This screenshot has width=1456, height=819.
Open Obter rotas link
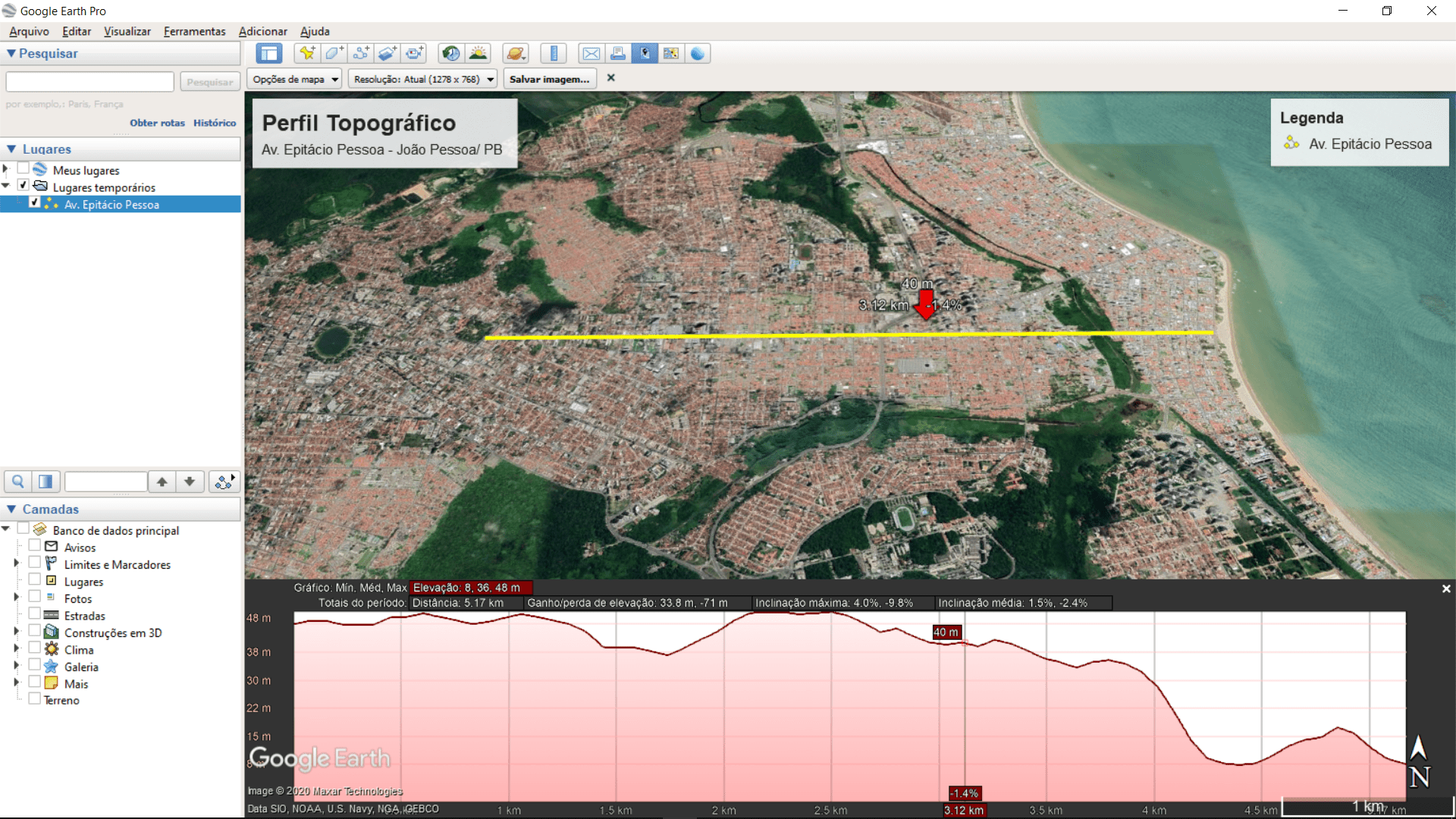pos(157,122)
